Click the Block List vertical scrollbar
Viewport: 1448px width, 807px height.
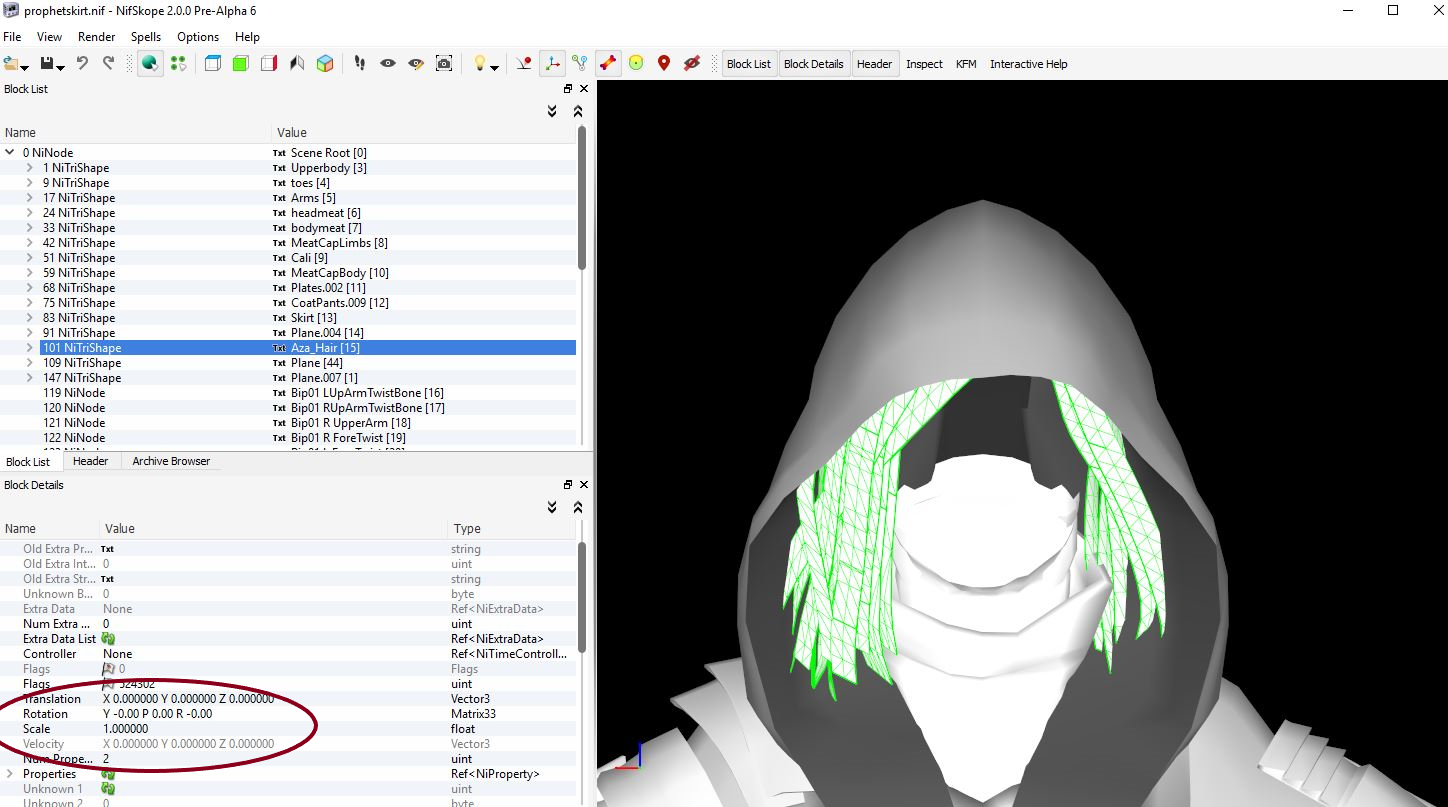pyautogui.click(x=582, y=200)
